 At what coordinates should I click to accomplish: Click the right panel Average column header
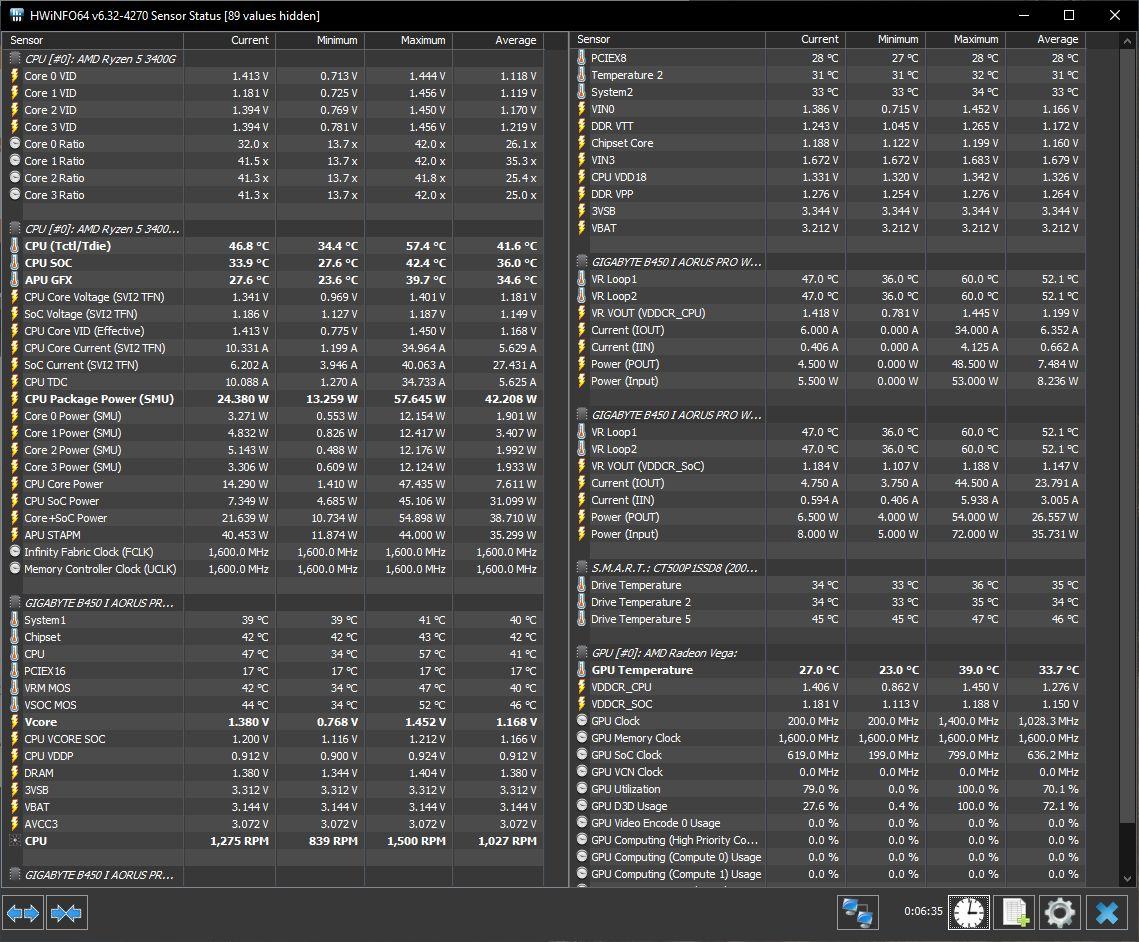click(x=1045, y=39)
